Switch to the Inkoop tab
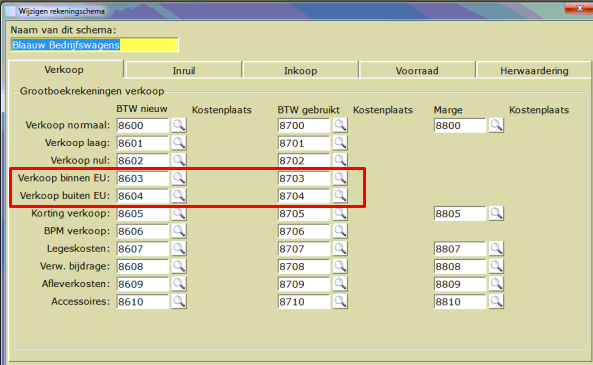 [x=301, y=71]
